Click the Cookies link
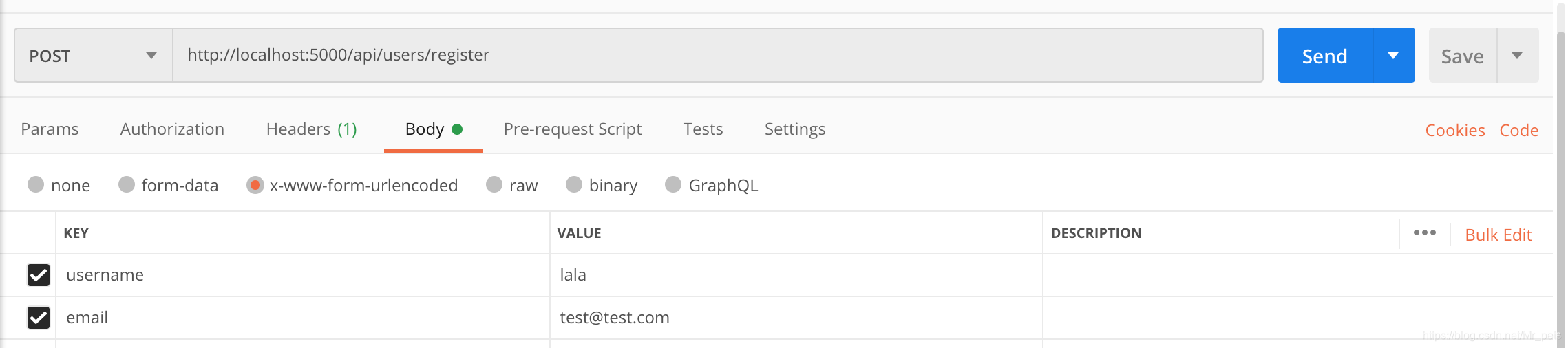 1454,131
